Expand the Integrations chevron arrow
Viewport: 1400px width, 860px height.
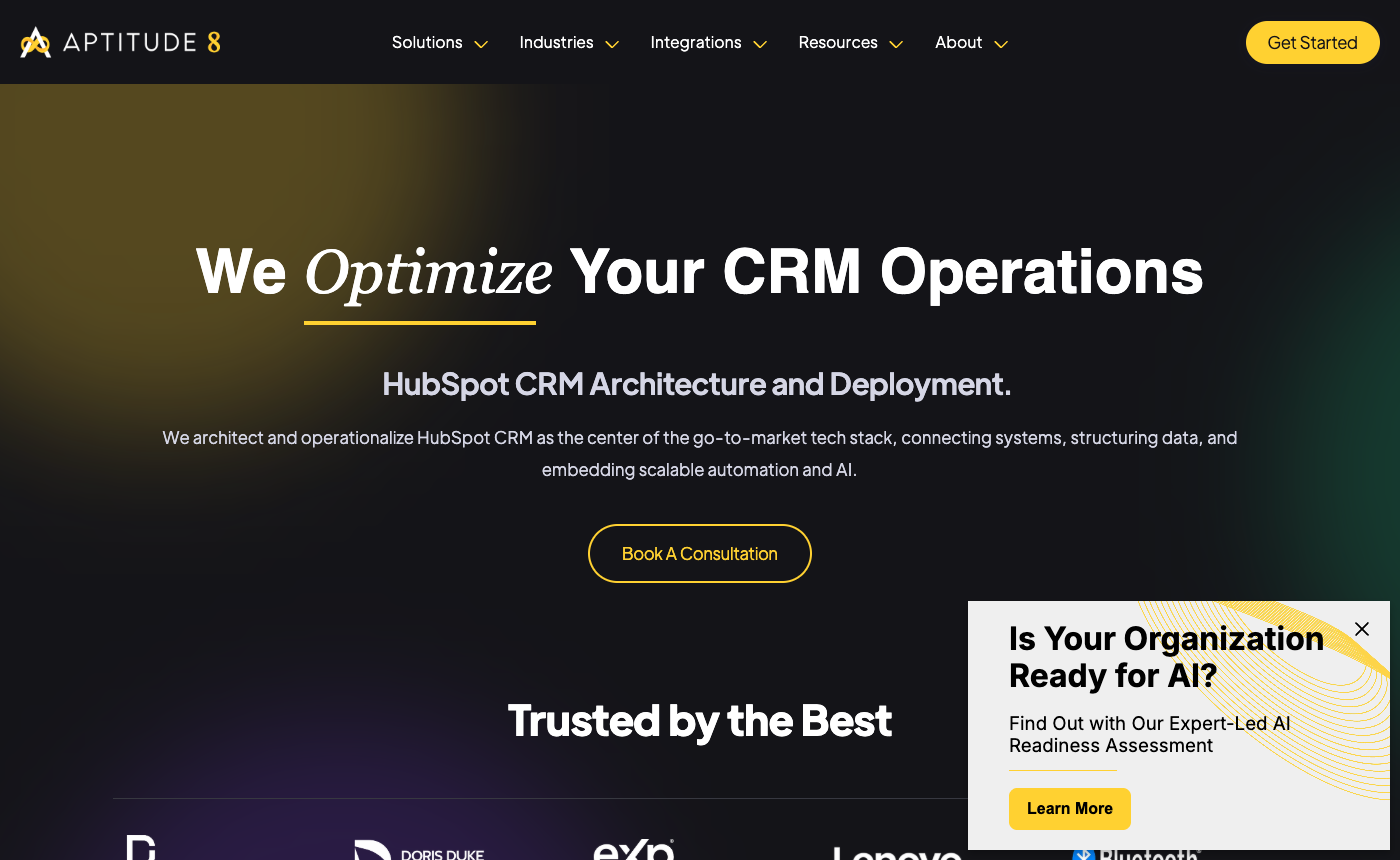click(x=760, y=44)
